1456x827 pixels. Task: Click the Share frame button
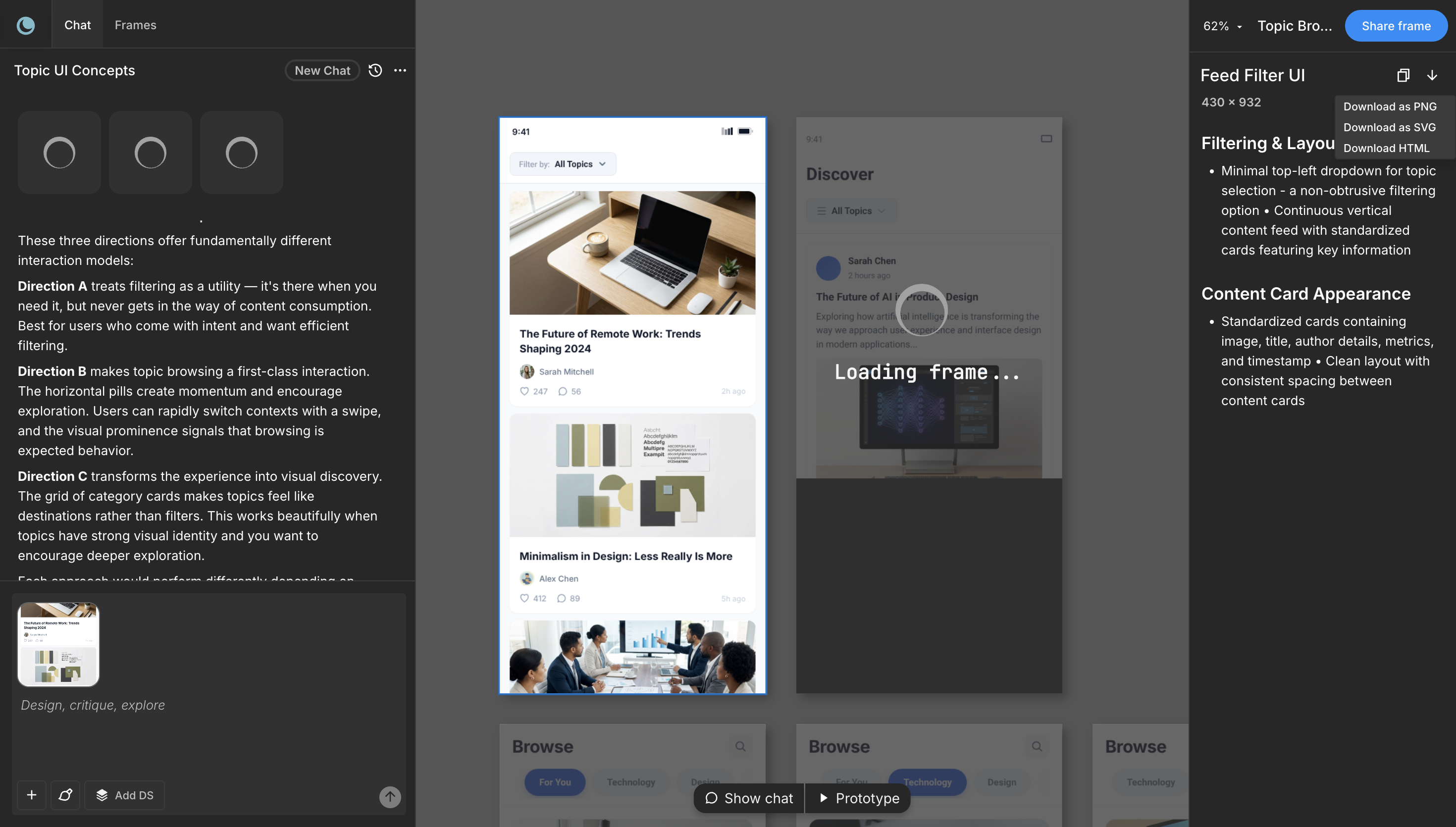[x=1397, y=26]
